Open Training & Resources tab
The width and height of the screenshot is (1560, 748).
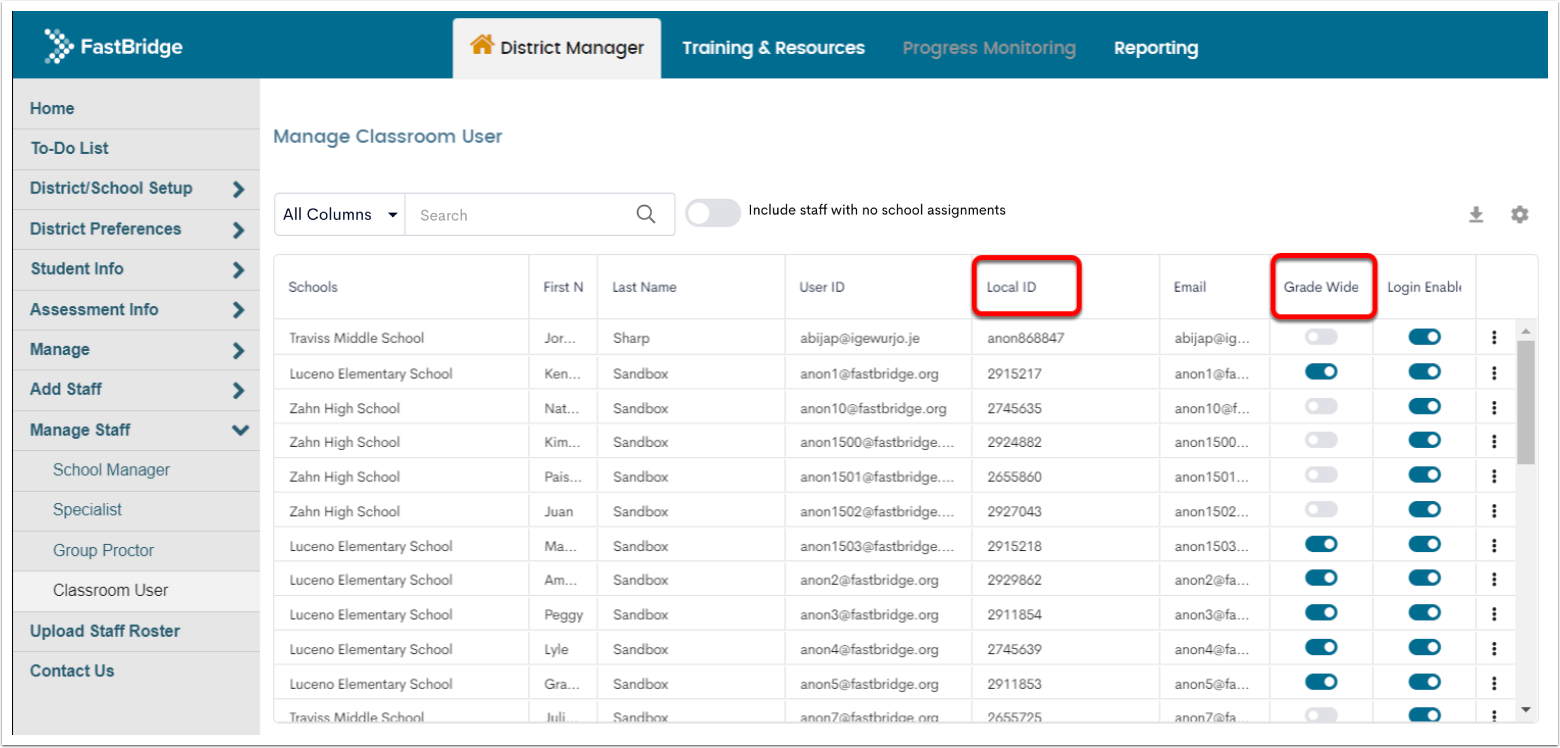(x=773, y=48)
